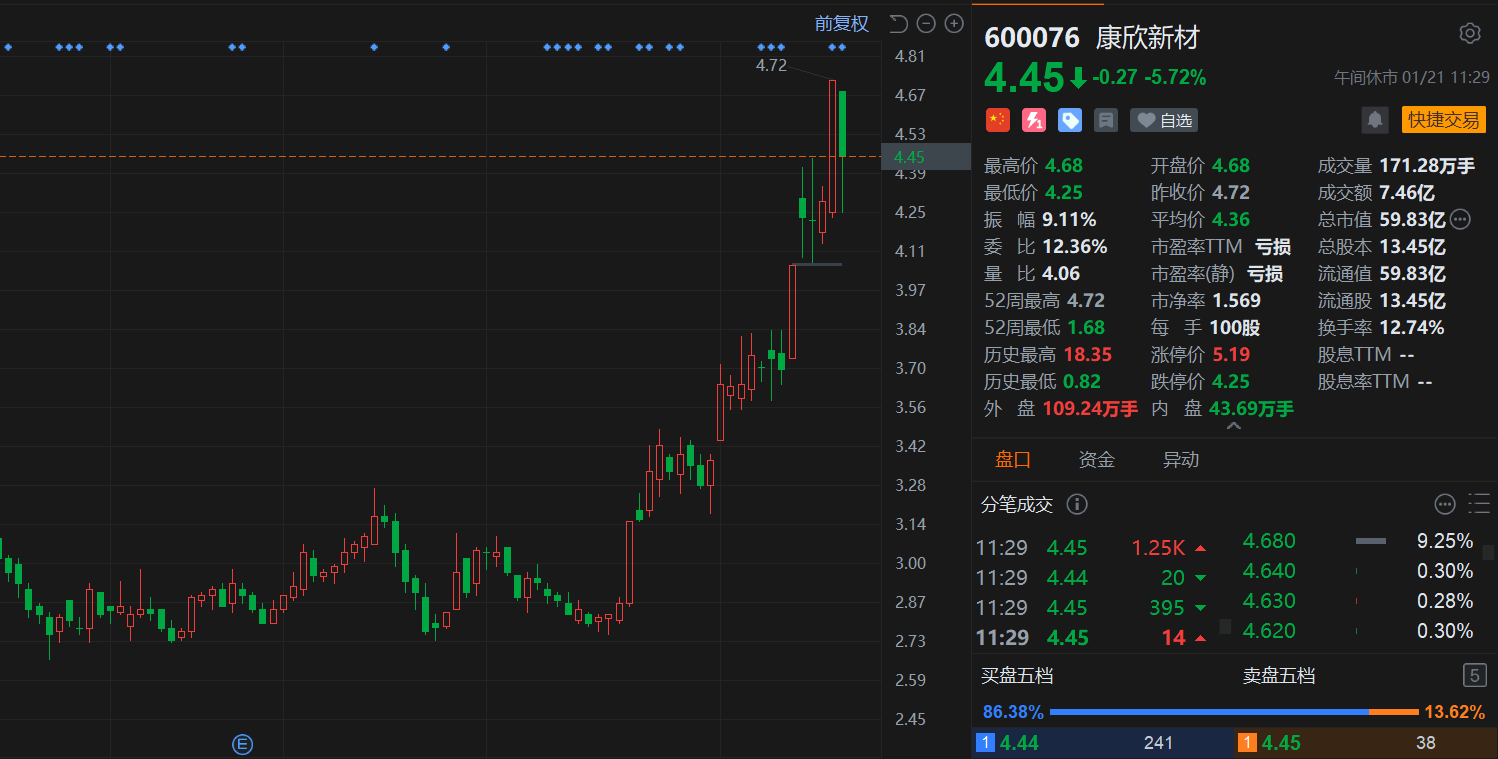Zoom out the K-line chart
1498x759 pixels.
tap(926, 24)
